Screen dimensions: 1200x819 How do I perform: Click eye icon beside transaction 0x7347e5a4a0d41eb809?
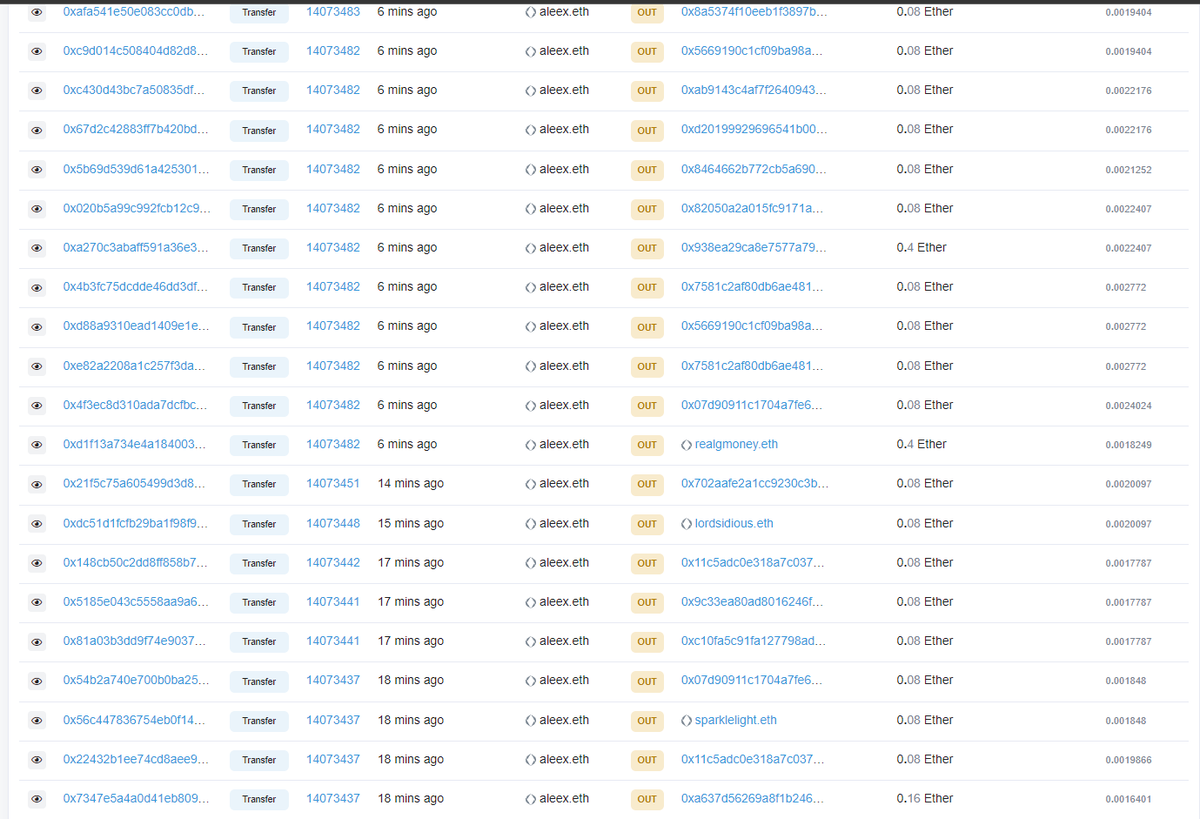(x=37, y=799)
